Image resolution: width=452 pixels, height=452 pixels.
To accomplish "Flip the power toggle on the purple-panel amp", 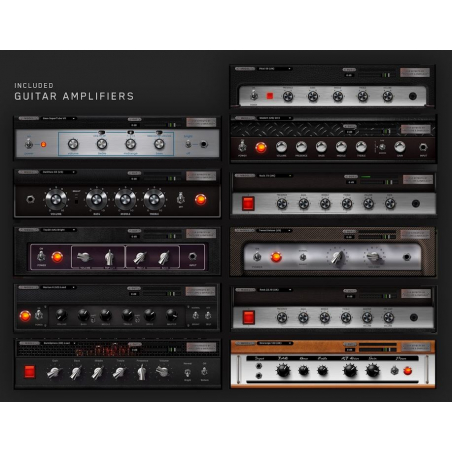I will pyautogui.click(x=41, y=256).
